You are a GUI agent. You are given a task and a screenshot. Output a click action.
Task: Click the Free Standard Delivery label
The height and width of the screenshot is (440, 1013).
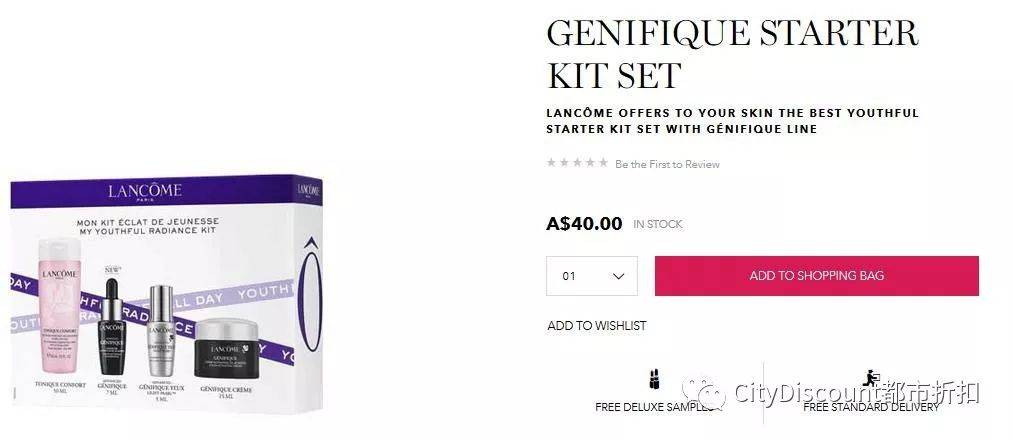click(871, 407)
